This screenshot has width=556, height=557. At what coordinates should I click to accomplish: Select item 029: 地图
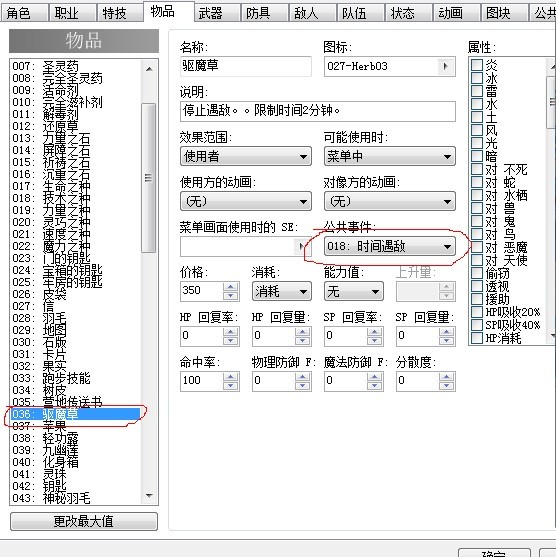75,330
